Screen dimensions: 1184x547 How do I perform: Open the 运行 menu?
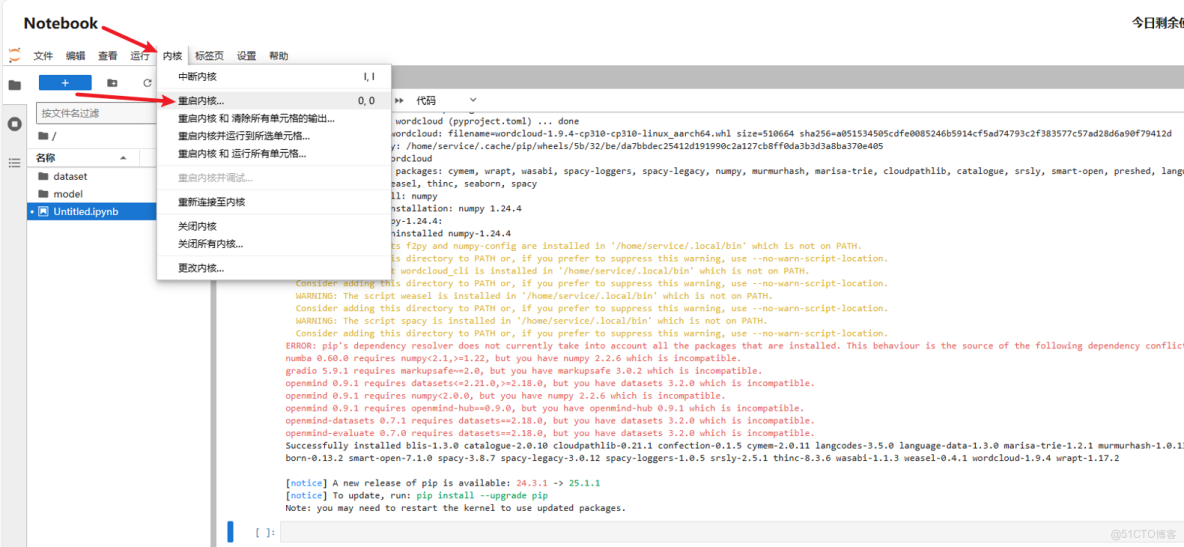[140, 56]
